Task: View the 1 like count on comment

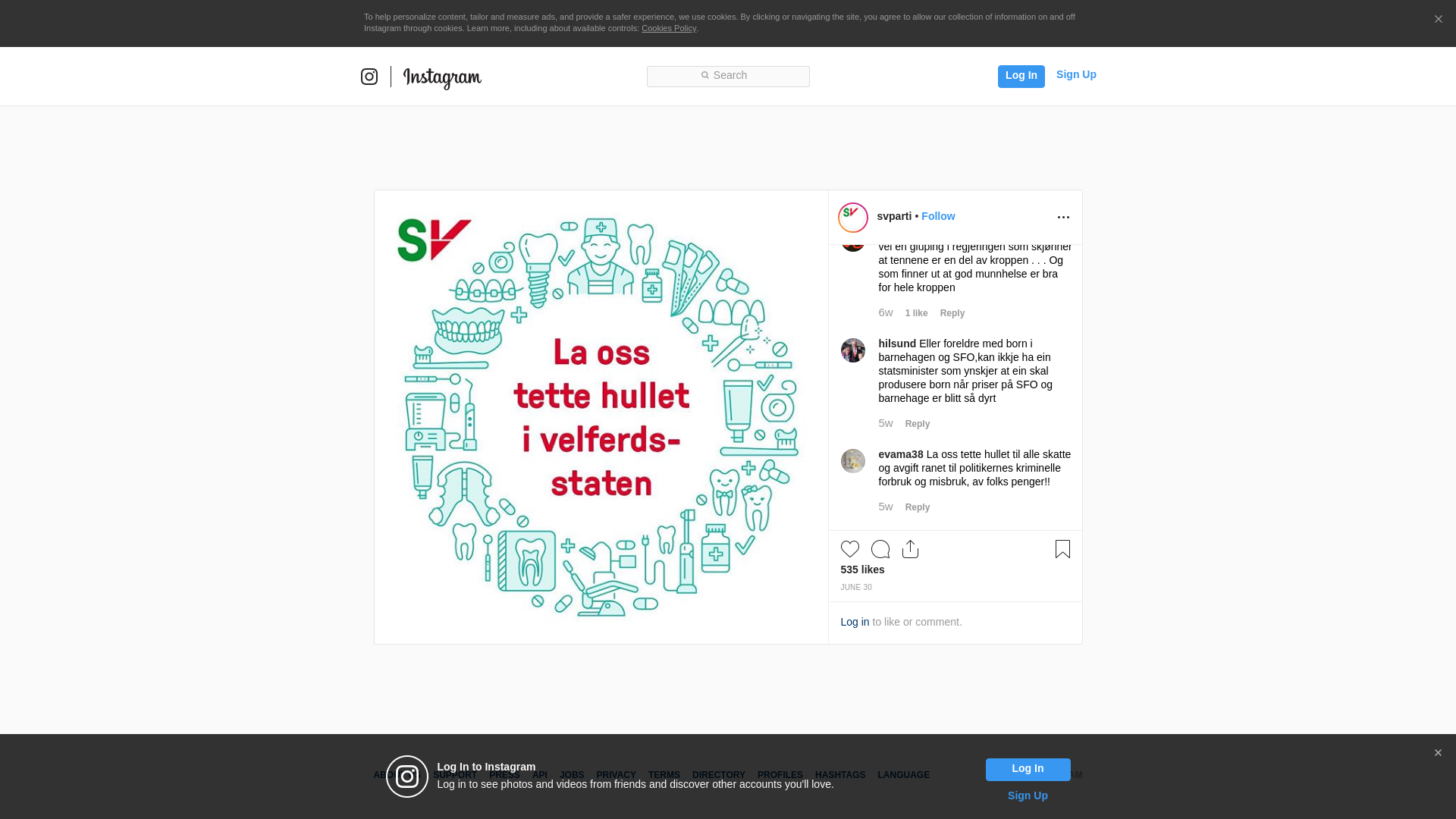Action: (x=916, y=313)
